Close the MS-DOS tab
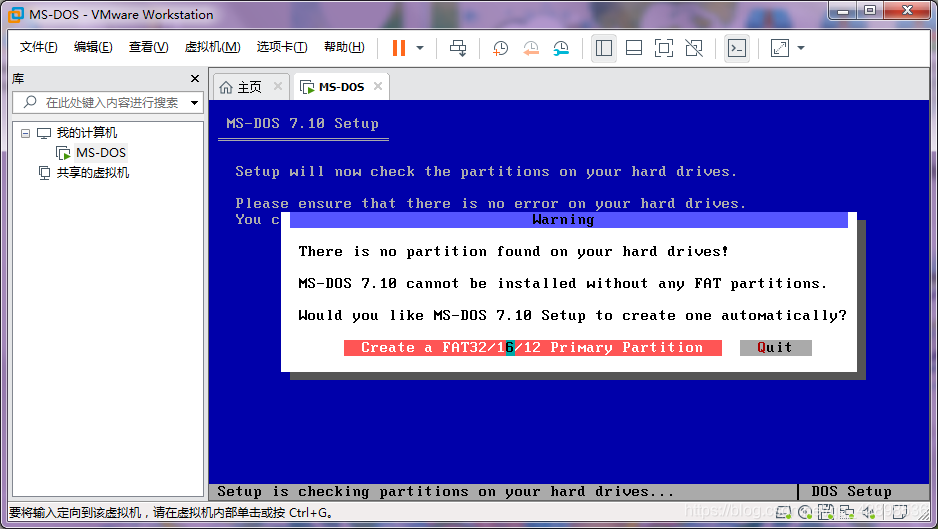 point(378,87)
